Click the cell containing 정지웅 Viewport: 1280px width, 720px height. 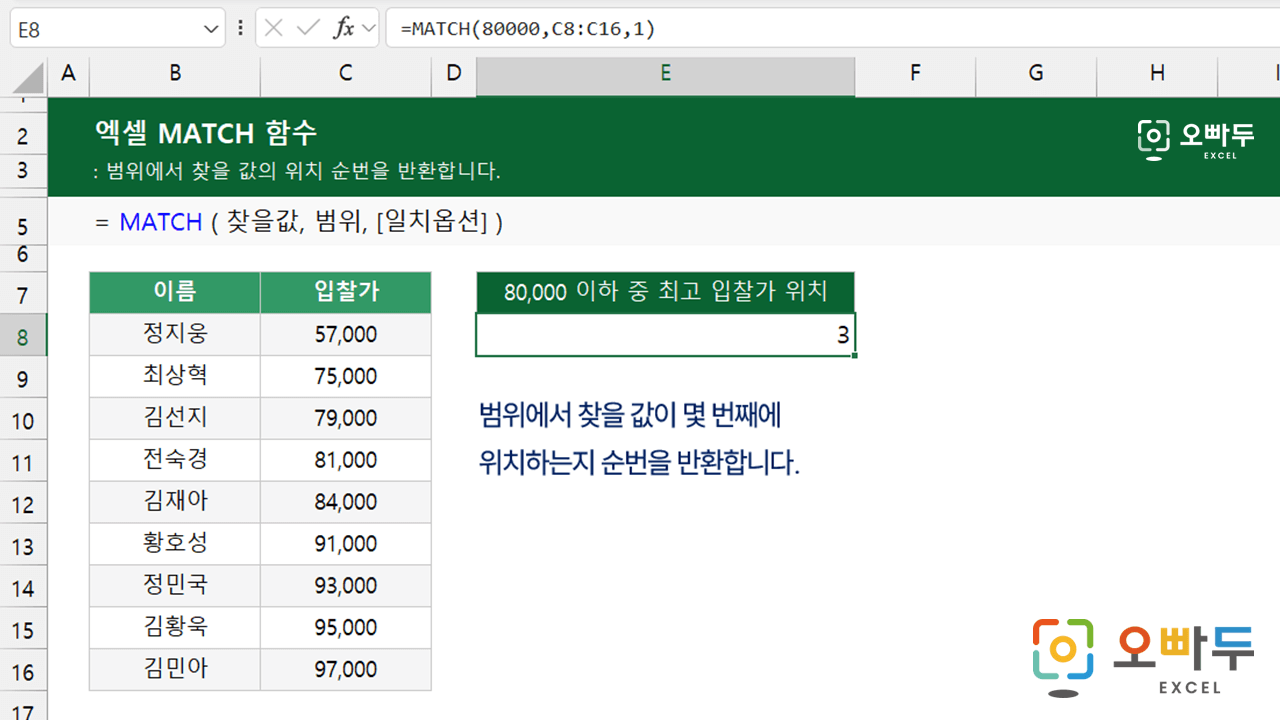coord(175,334)
